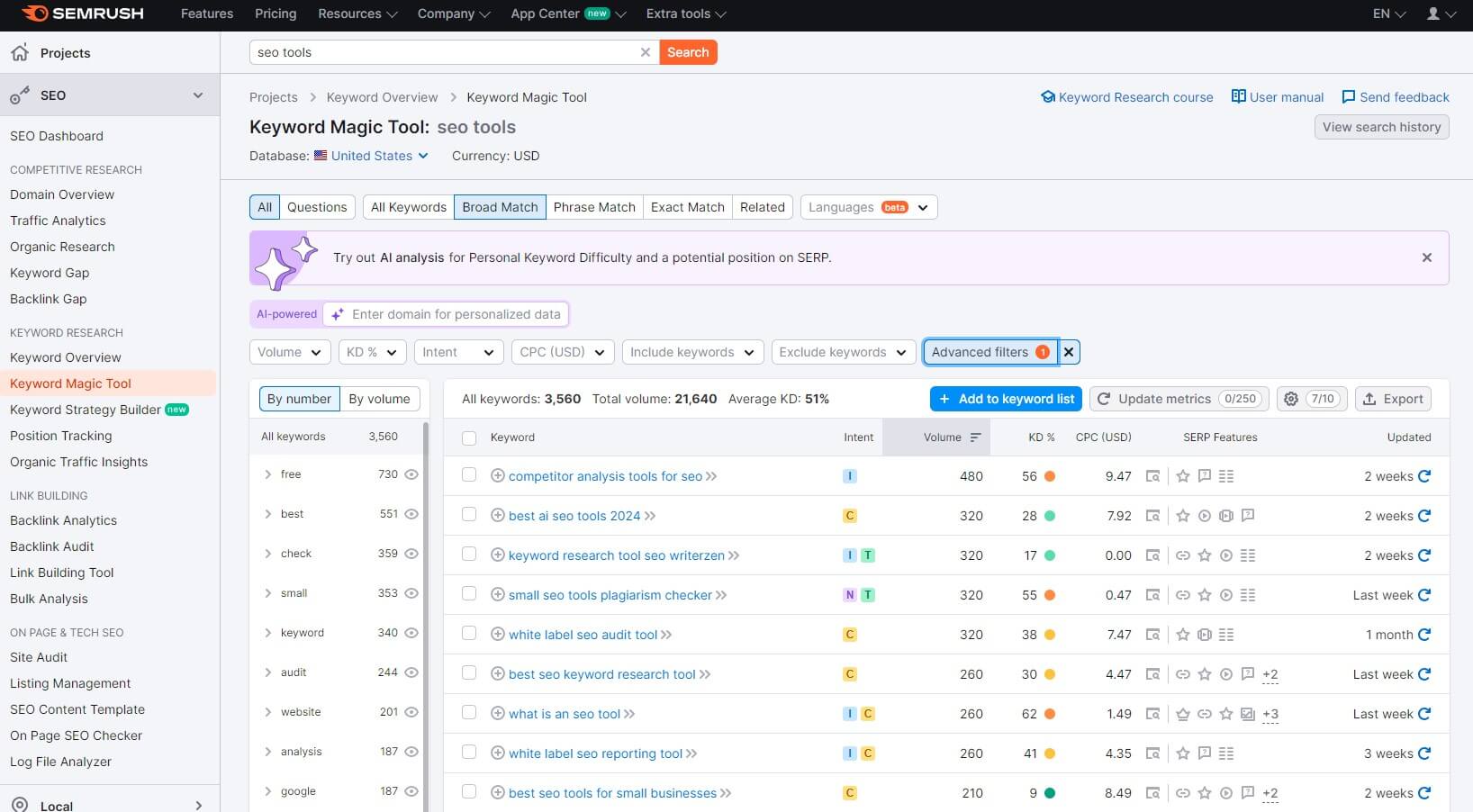1473x812 pixels.
Task: View SERP for competitor analysis tools for seo
Action: [1152, 476]
